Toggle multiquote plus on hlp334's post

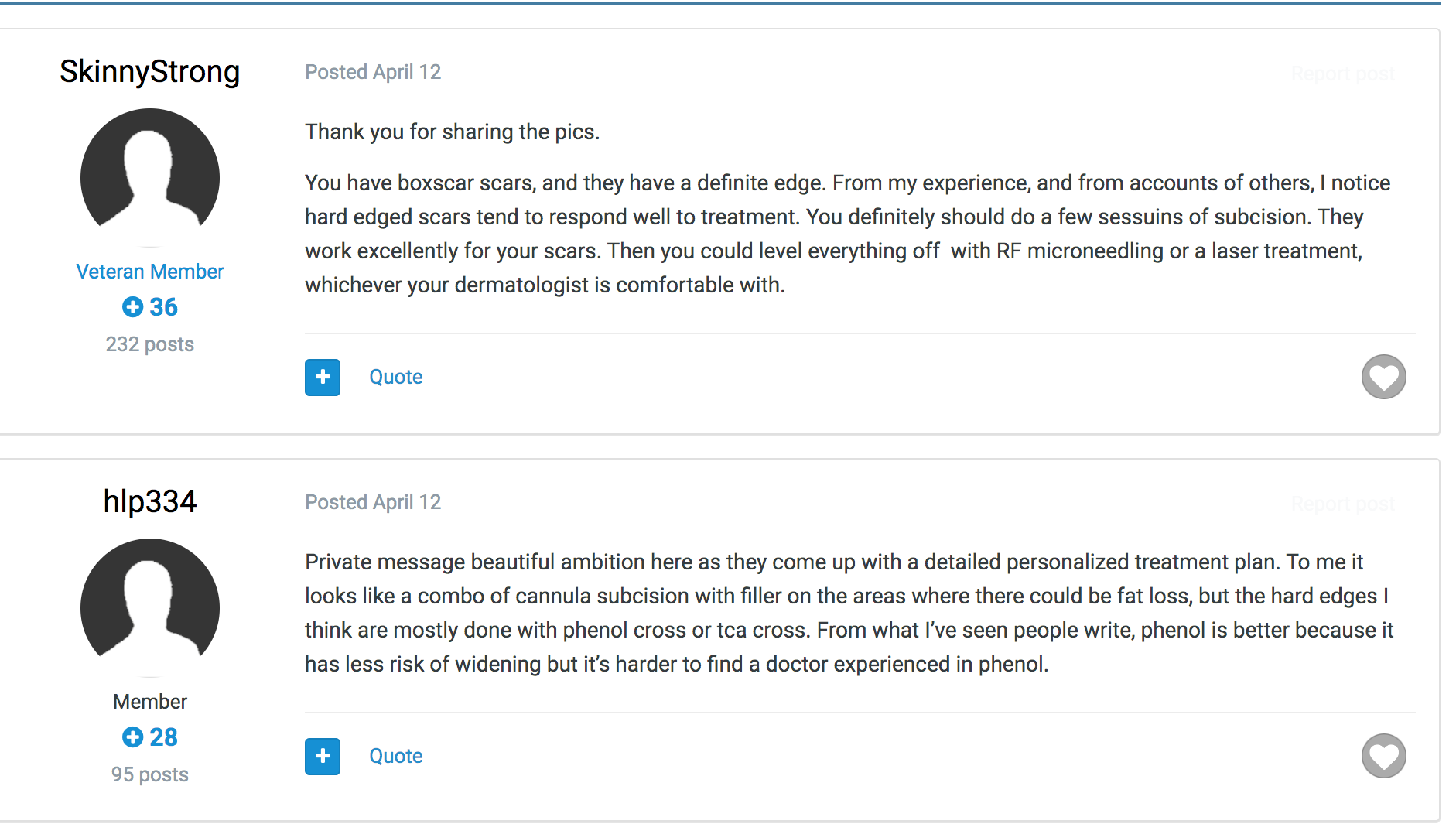(x=323, y=757)
